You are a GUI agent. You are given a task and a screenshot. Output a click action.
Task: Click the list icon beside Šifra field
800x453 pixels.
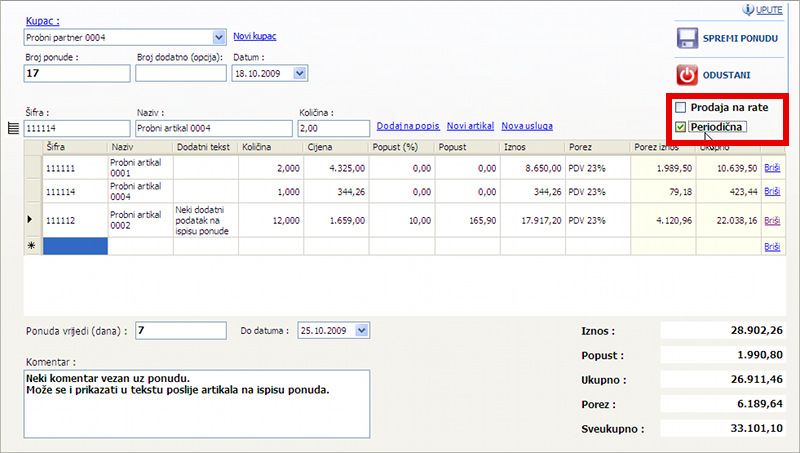pos(14,128)
